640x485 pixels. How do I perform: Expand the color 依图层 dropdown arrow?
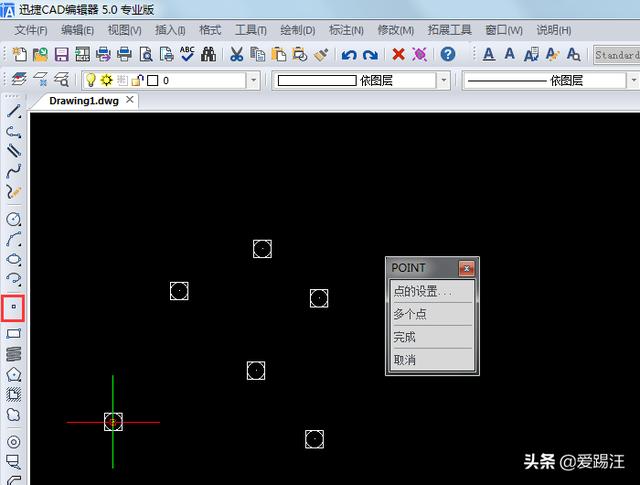coord(443,80)
